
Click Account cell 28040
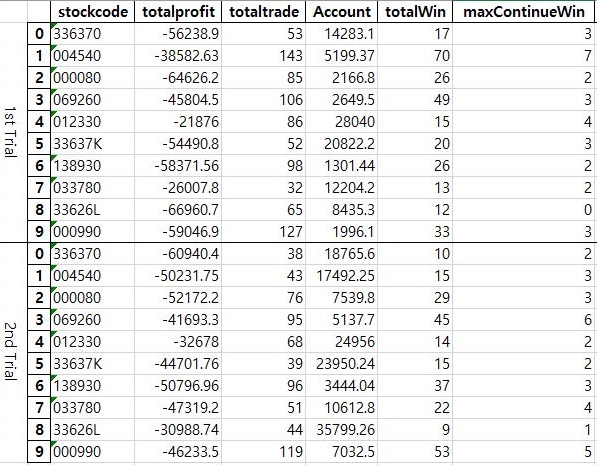point(342,122)
